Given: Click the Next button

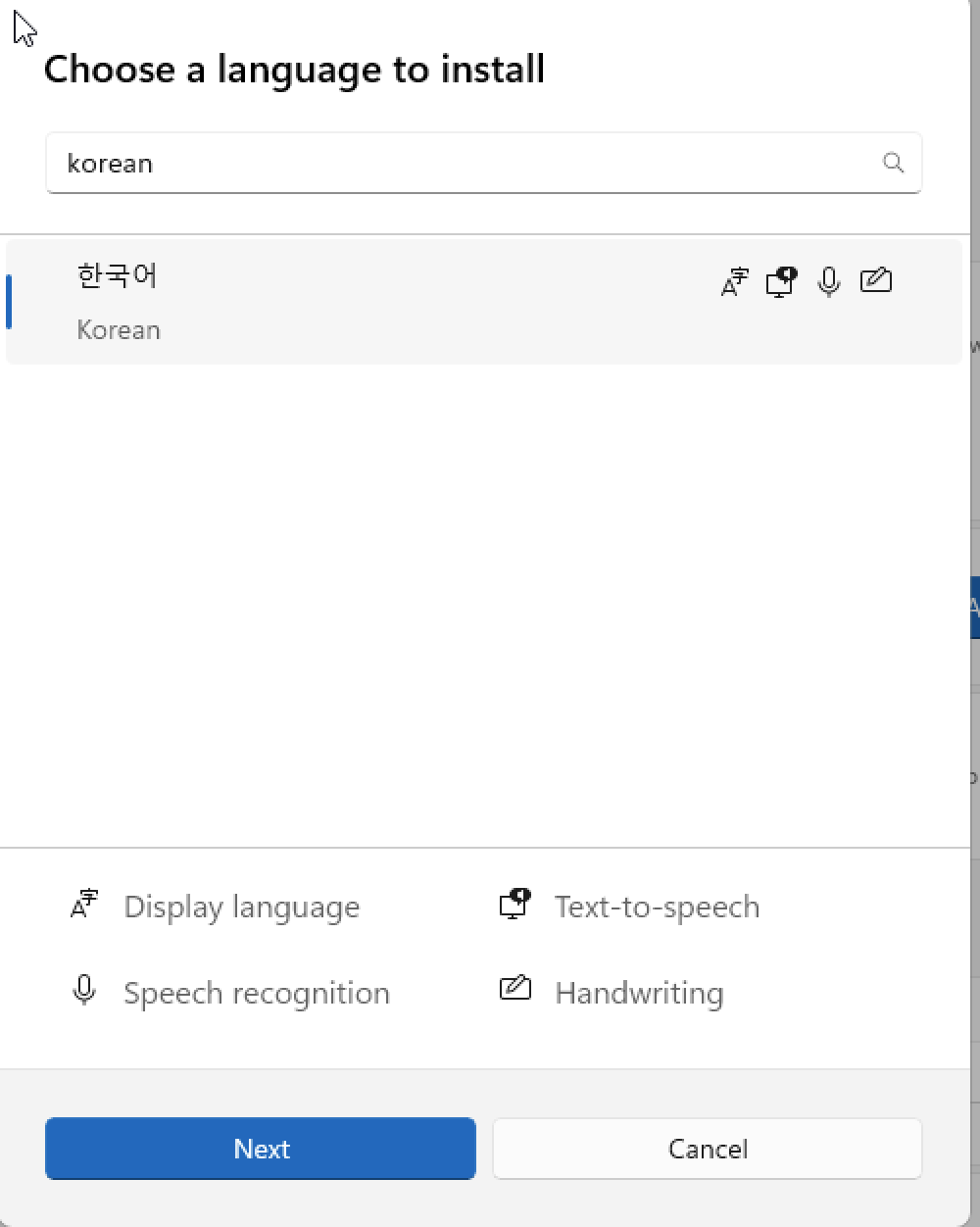Looking at the screenshot, I should point(261,1149).
